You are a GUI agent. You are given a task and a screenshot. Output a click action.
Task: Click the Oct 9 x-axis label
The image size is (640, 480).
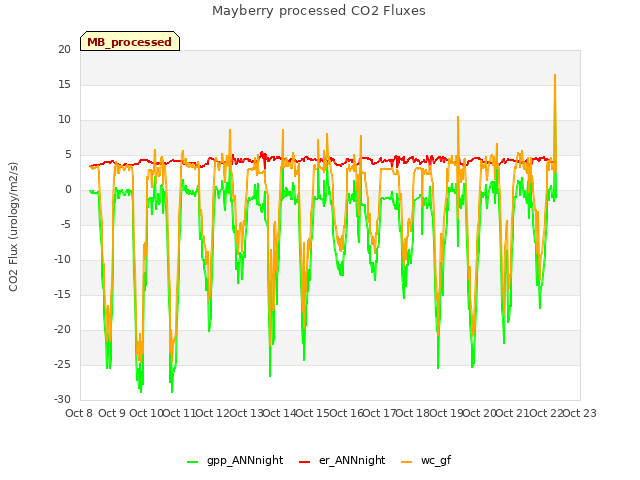pyautogui.click(x=112, y=413)
